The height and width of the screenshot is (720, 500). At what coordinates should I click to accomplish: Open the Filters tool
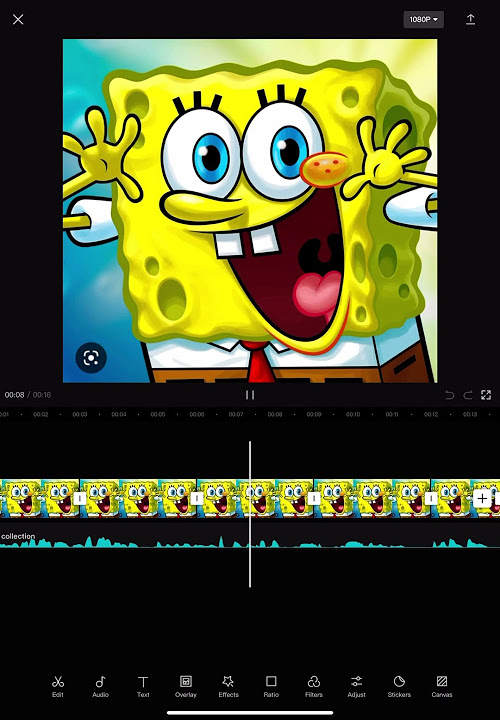pyautogui.click(x=314, y=686)
